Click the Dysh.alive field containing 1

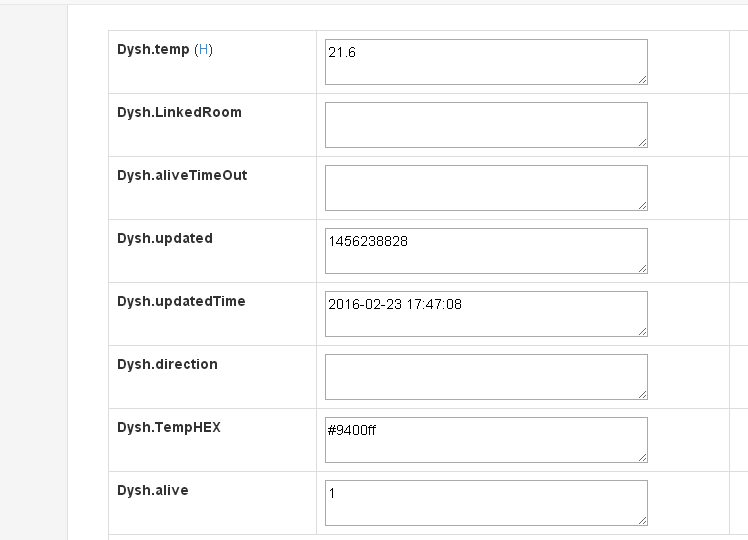coord(486,503)
